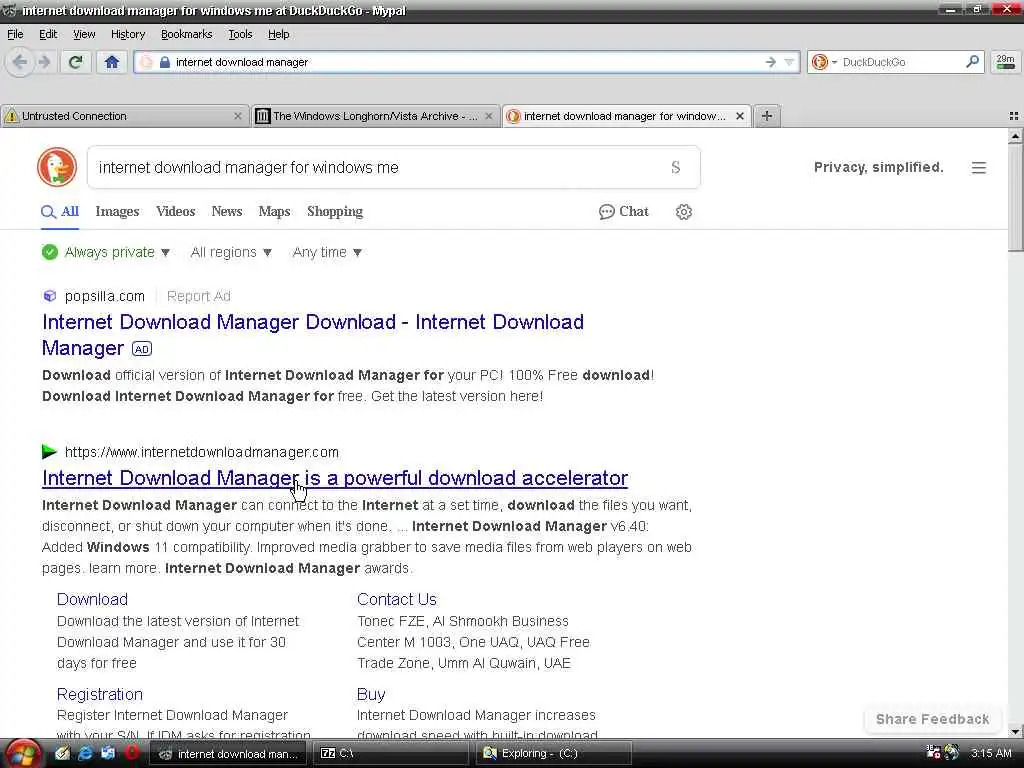
Task: Open the History menu
Action: (x=127, y=34)
